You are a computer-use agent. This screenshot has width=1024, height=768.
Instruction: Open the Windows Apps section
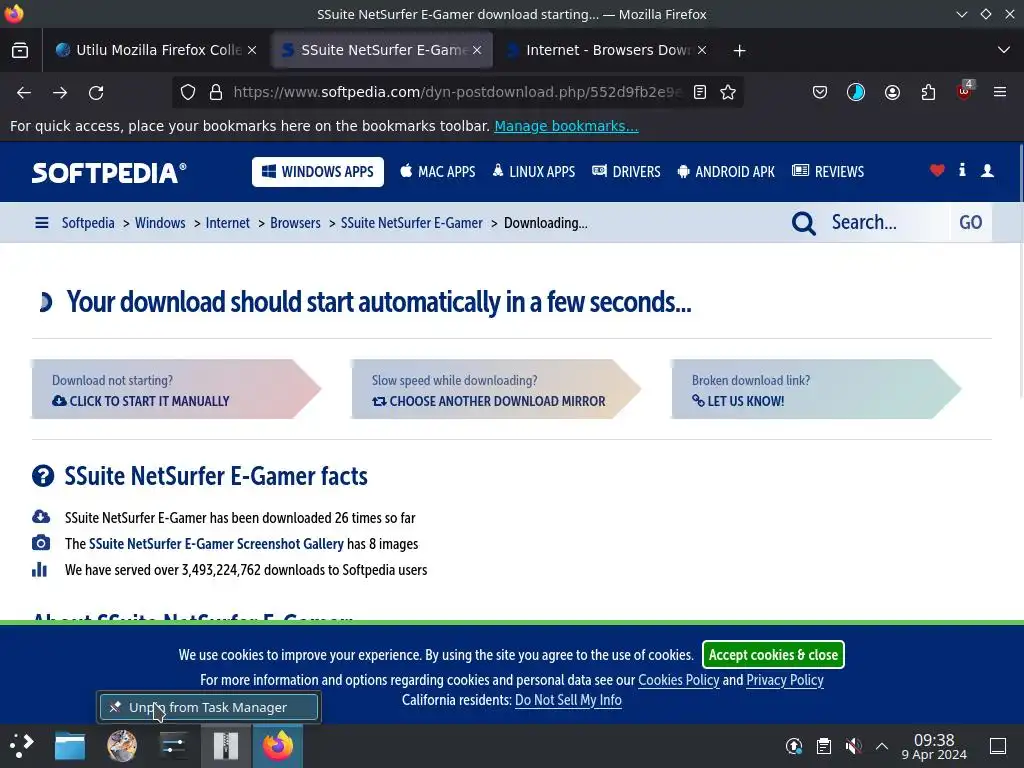click(318, 172)
